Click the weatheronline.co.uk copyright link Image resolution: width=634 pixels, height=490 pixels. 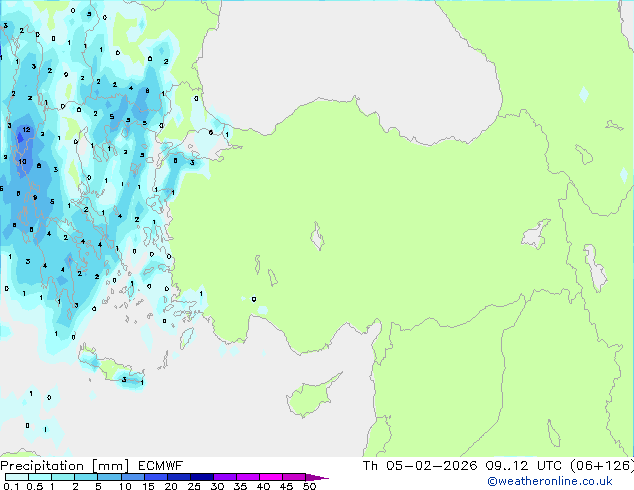[x=550, y=481]
